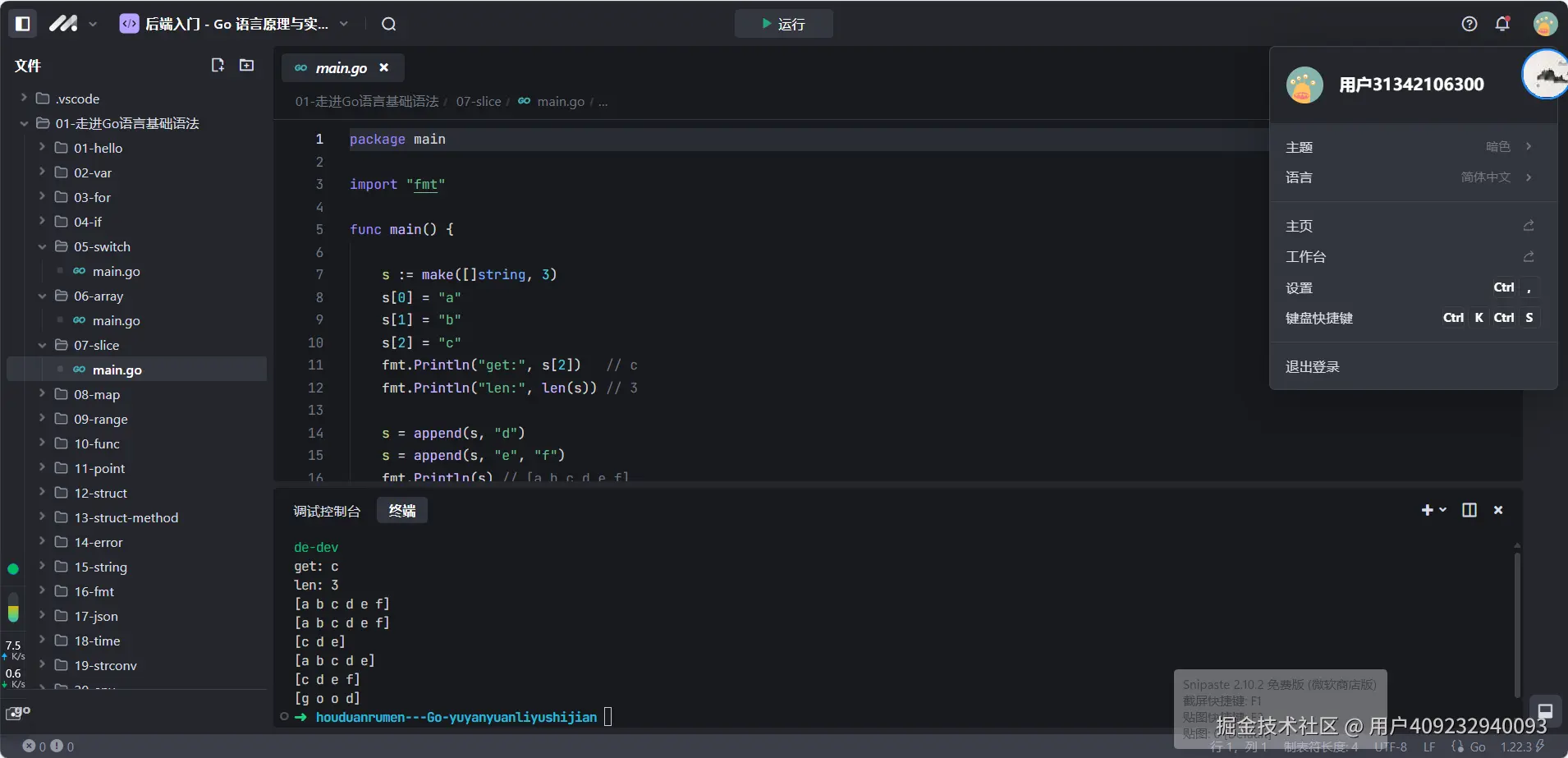Open 设置 from the user menu

coord(1299,287)
